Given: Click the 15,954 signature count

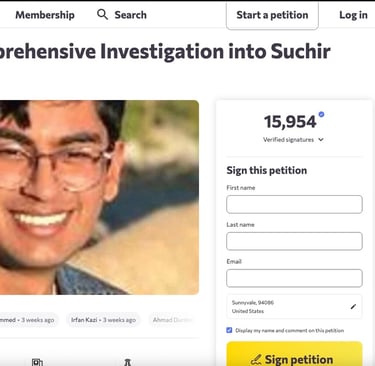Looking at the screenshot, I should point(290,122).
